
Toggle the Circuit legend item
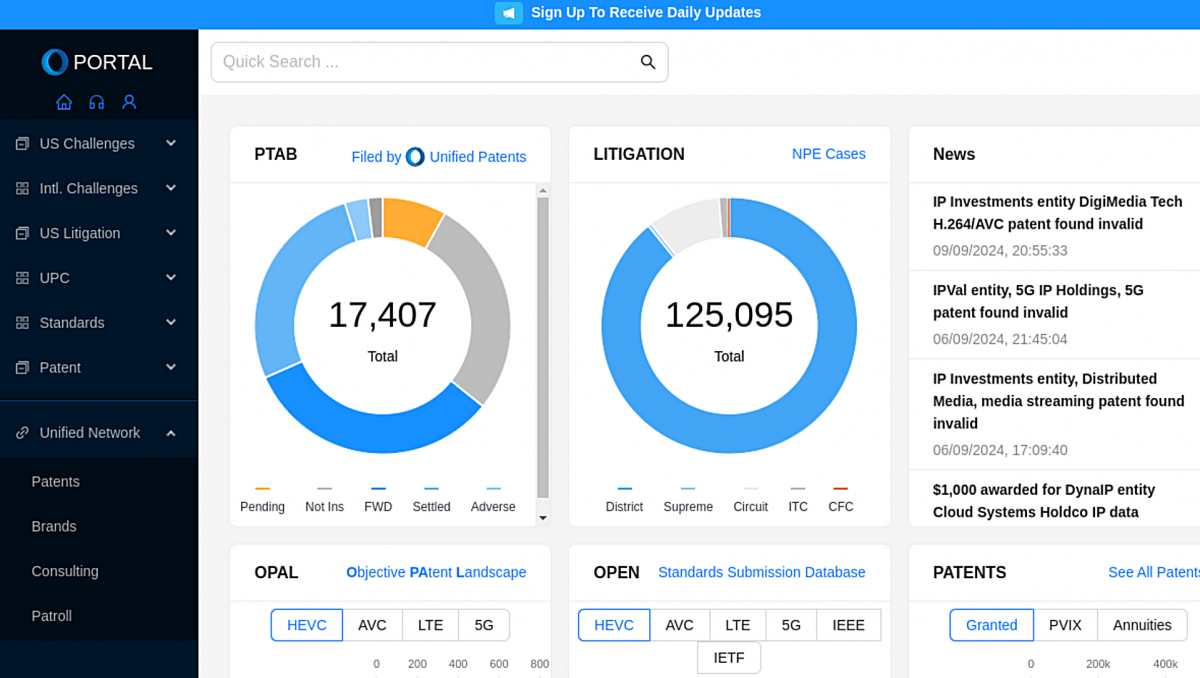pos(750,499)
